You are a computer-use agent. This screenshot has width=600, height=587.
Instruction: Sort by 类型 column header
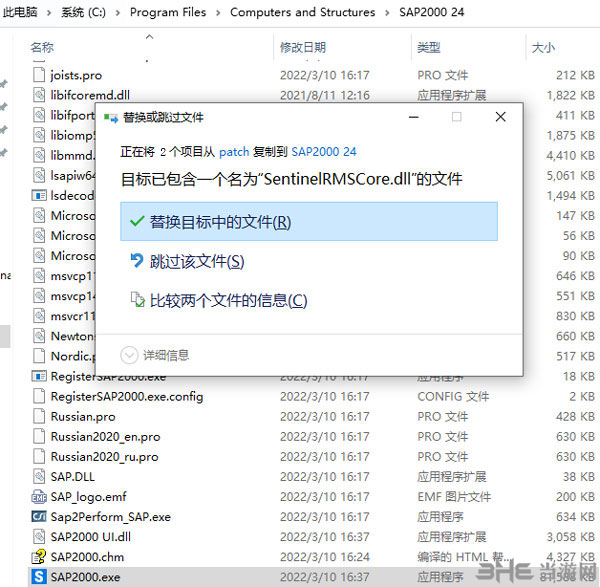coord(429,47)
